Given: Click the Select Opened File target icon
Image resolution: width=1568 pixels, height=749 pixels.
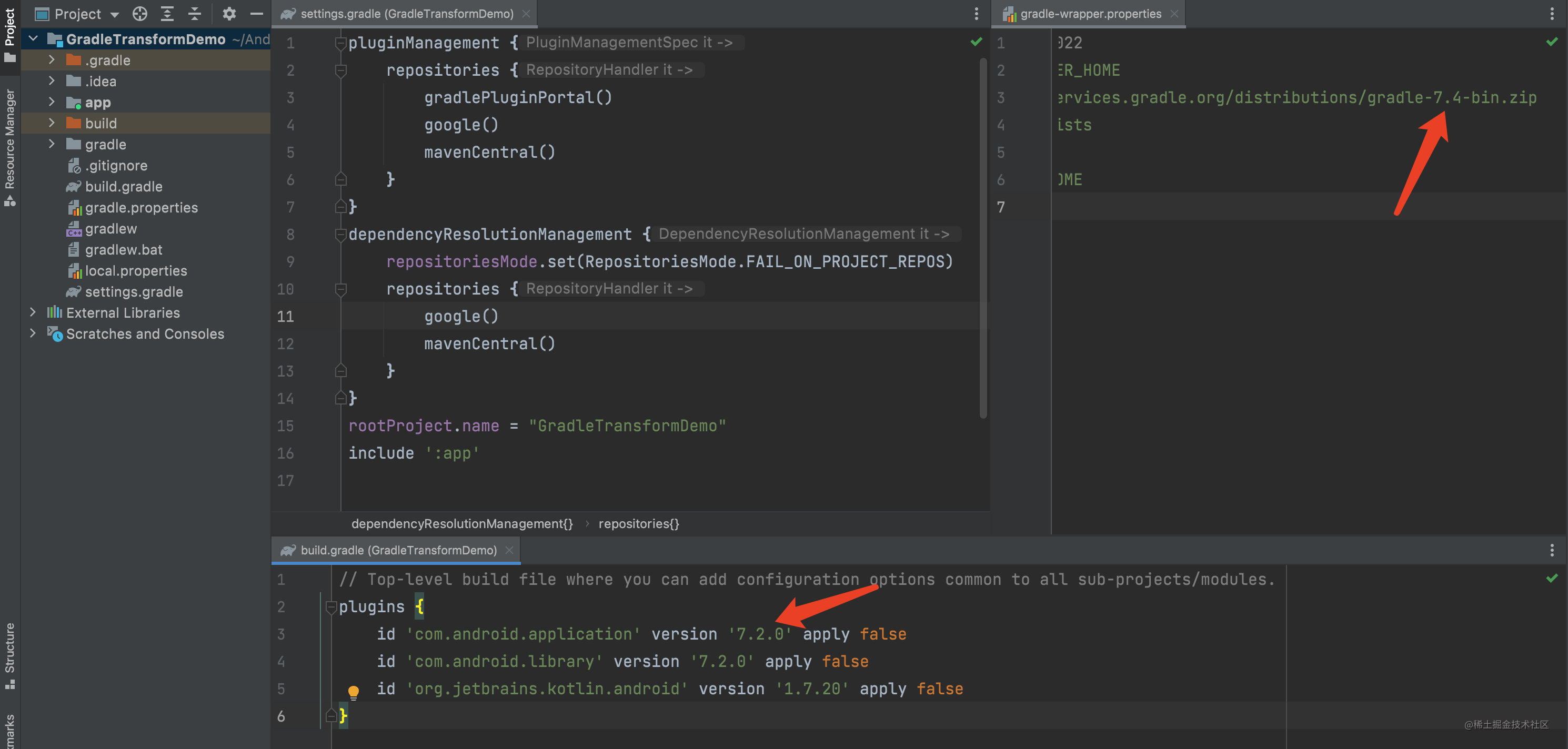Looking at the screenshot, I should tap(140, 13).
